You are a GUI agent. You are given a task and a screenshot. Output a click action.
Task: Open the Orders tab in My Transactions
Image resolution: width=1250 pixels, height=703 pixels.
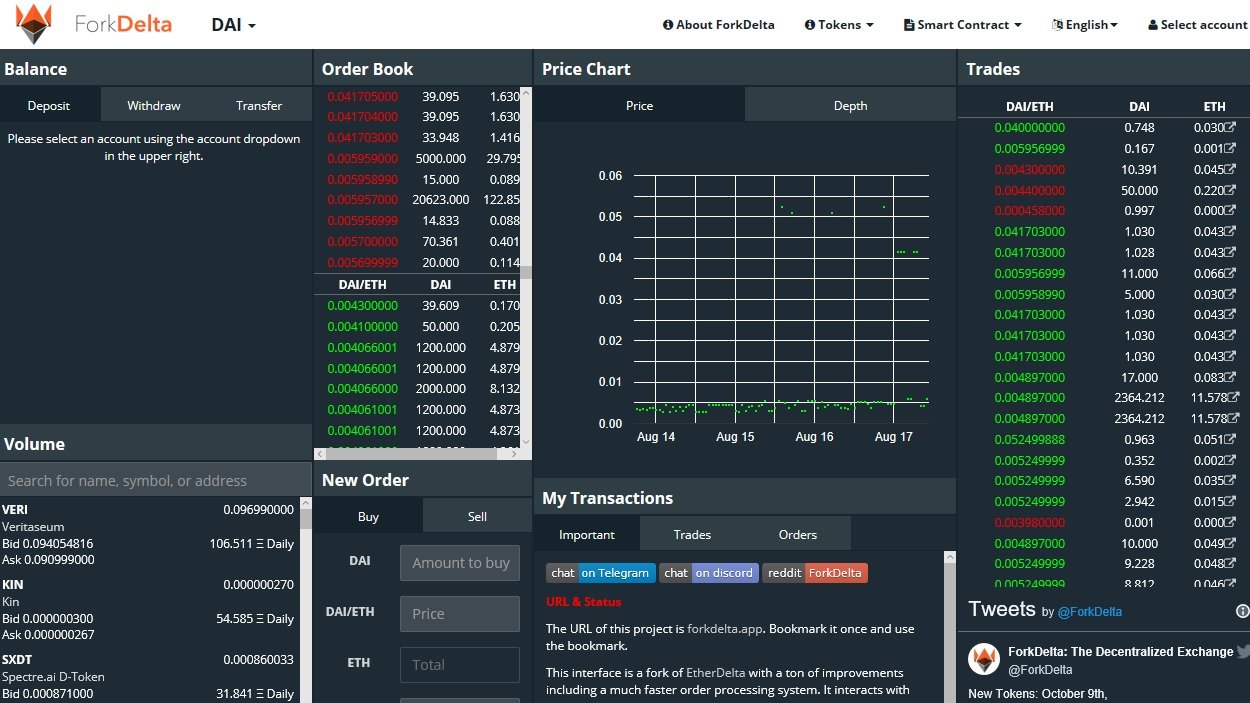click(x=798, y=535)
